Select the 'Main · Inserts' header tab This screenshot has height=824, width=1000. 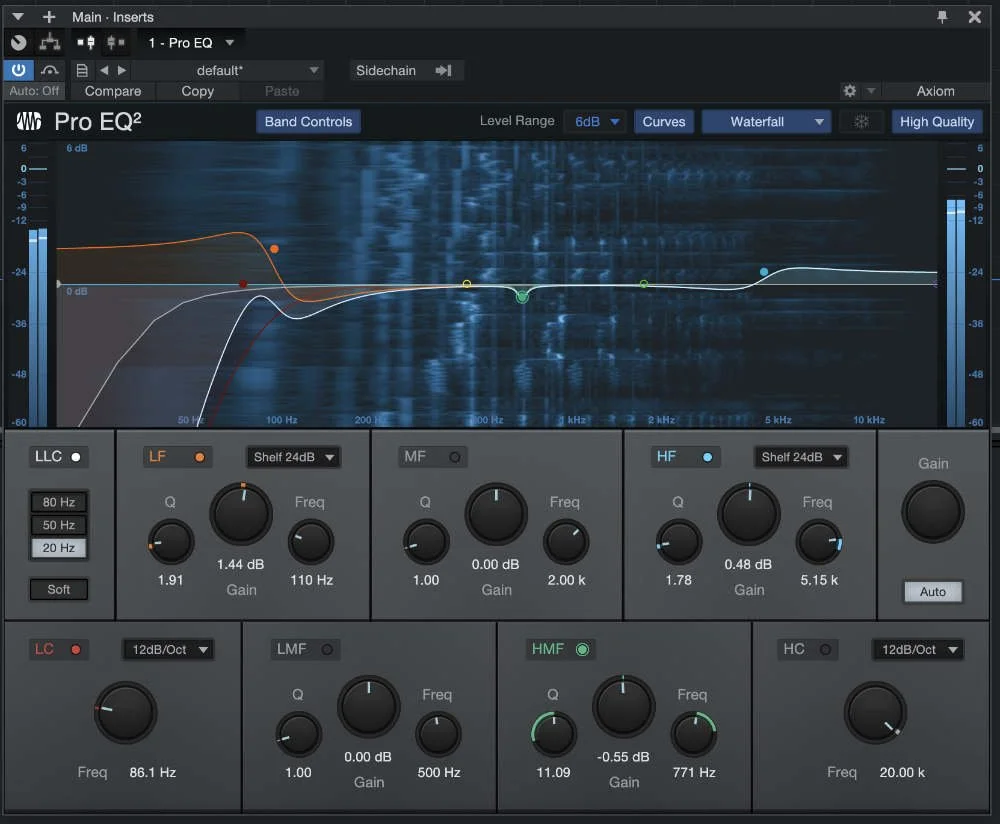point(112,16)
